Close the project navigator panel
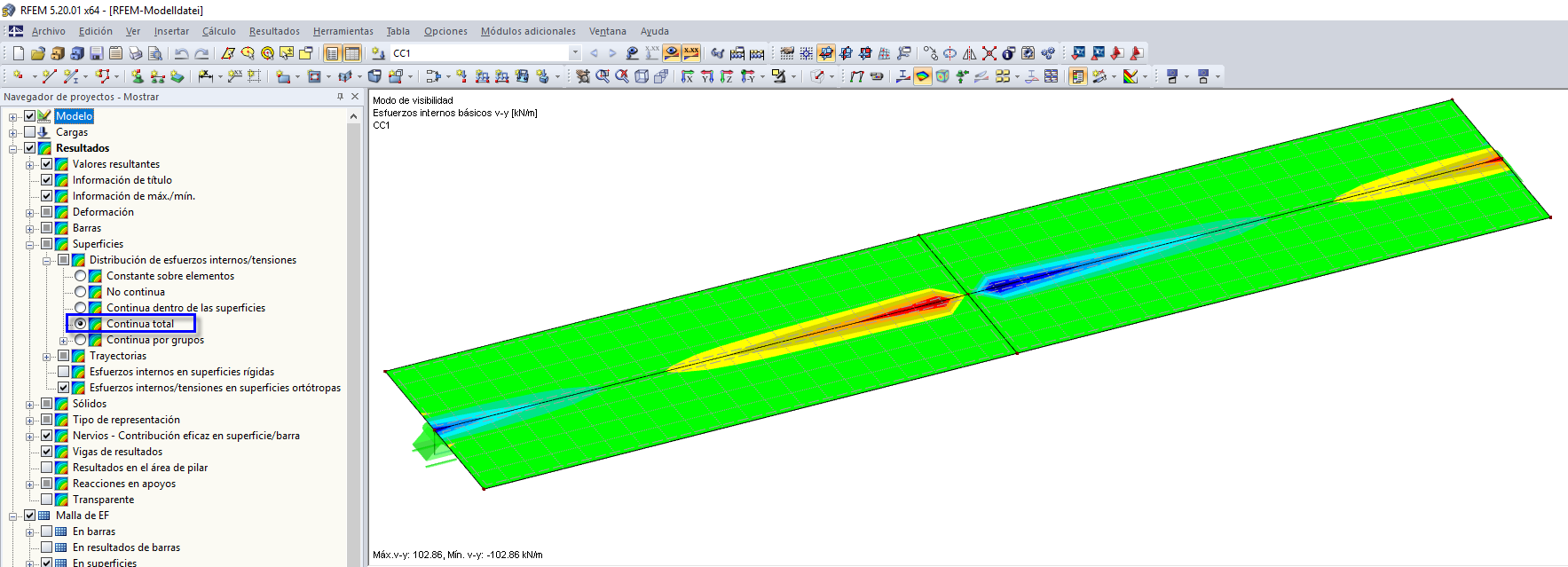This screenshot has height=567, width=1568. (x=355, y=97)
